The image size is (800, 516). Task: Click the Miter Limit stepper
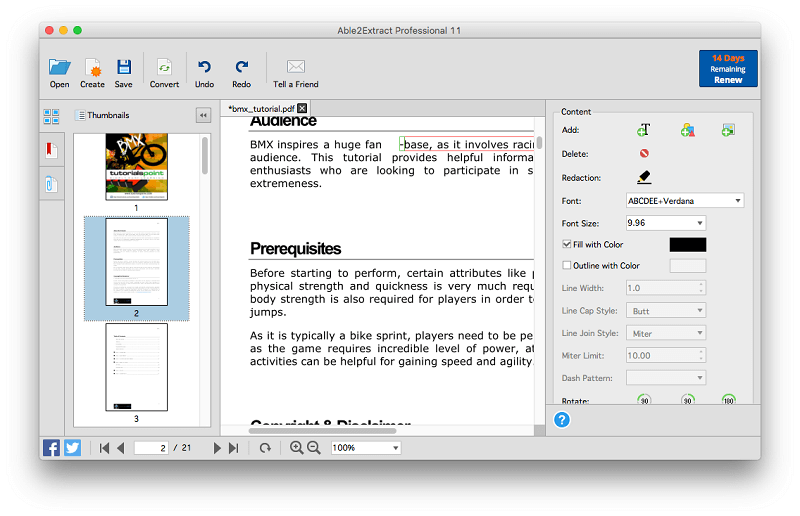(701, 355)
